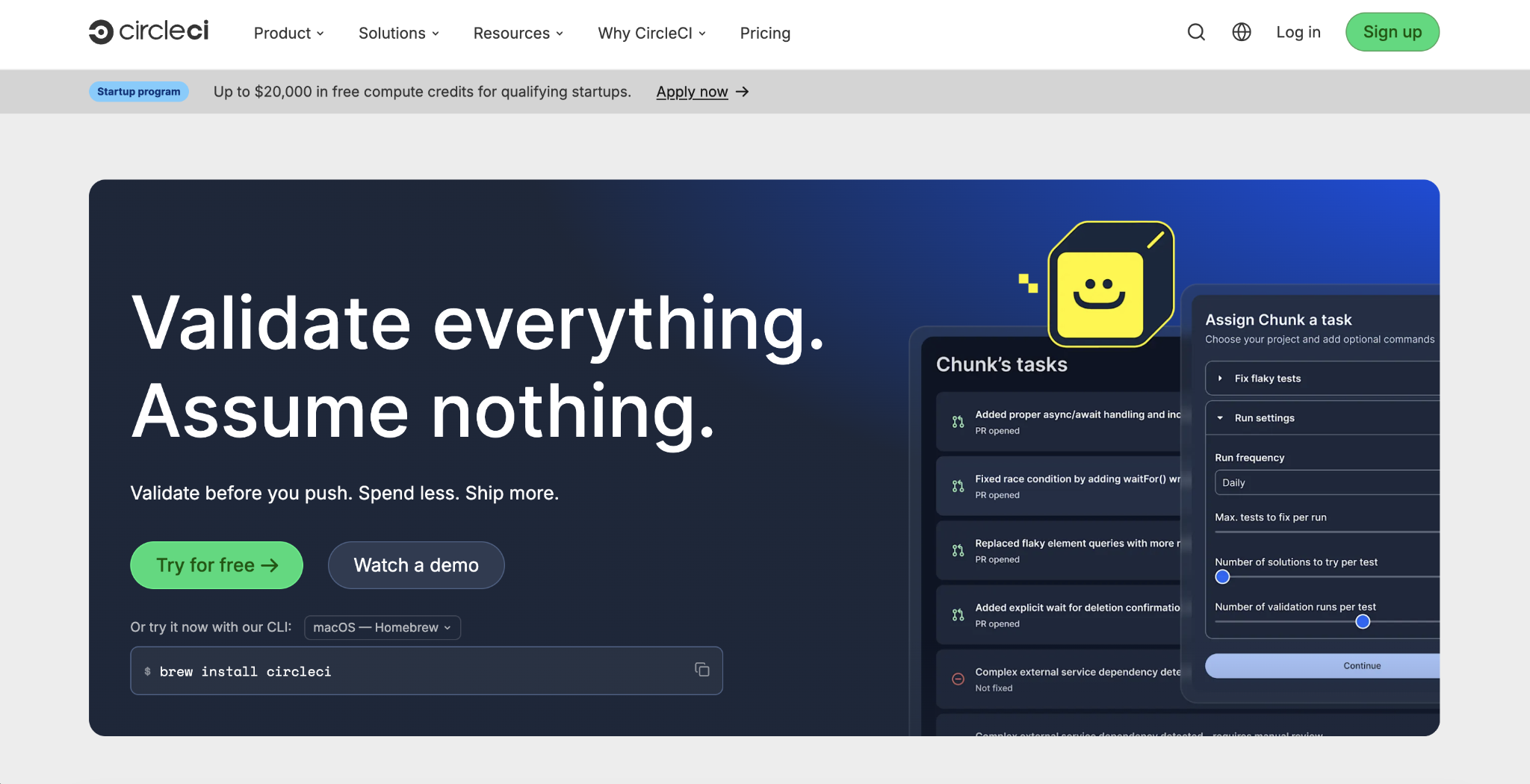Screen dimensions: 1530x784
Task: Collapse the Run settings section
Action: 1322,418
